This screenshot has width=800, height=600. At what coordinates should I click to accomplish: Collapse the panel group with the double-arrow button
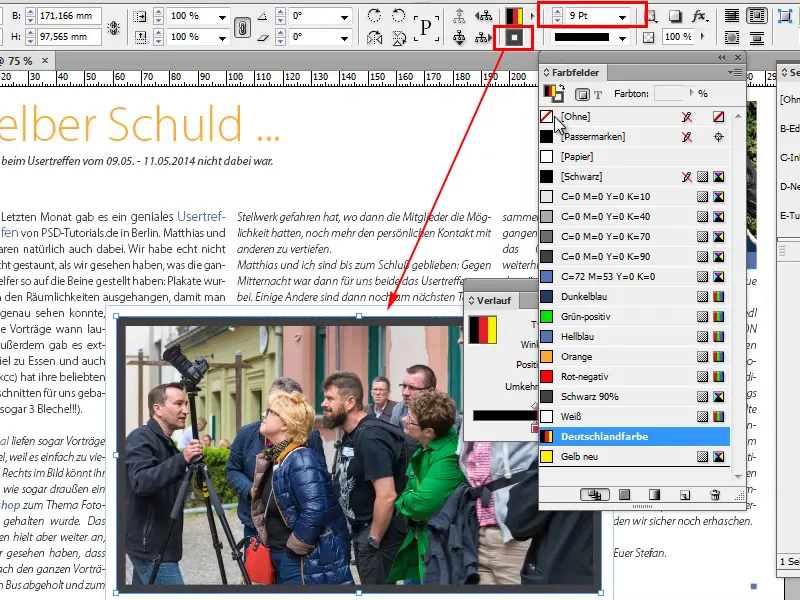[x=721, y=58]
